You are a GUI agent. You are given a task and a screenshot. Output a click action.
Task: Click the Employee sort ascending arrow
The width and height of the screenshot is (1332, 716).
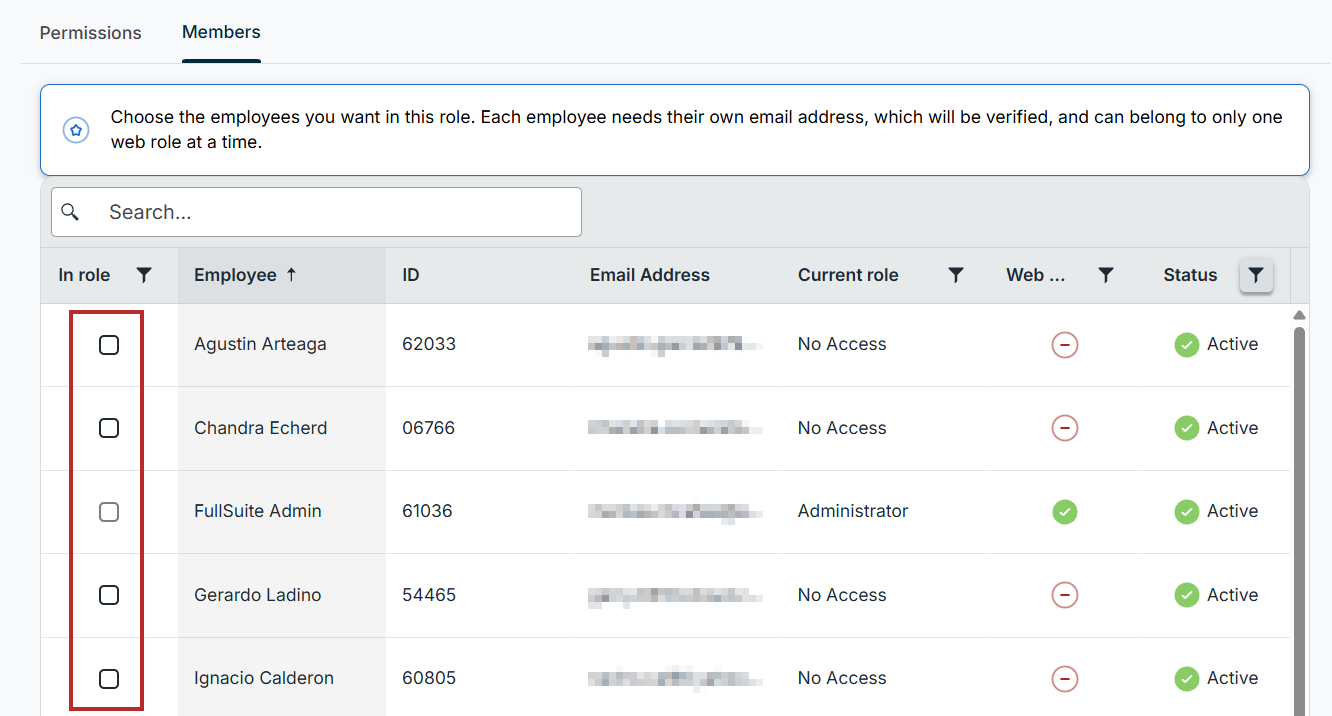[292, 274]
